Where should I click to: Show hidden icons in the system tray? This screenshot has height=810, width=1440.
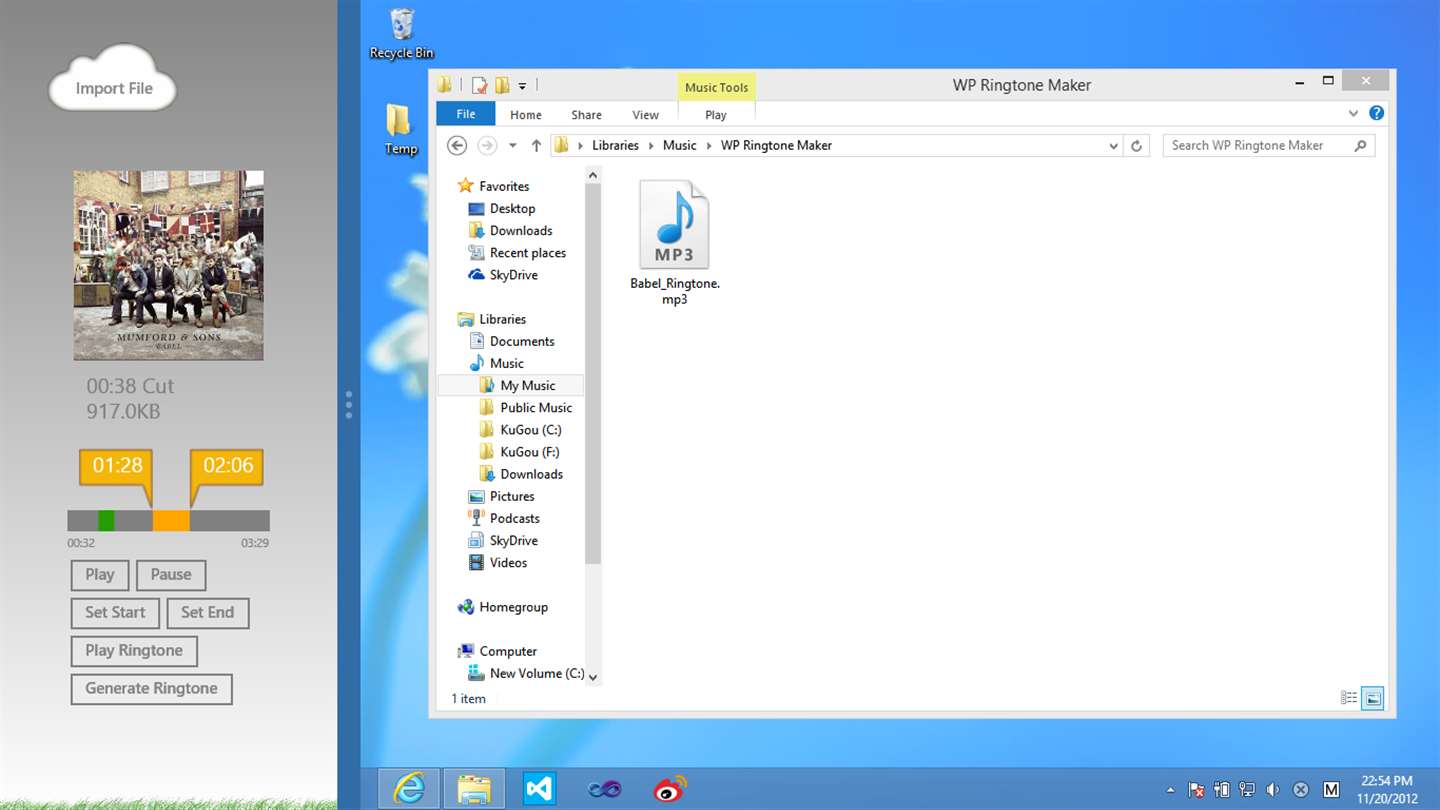click(x=1171, y=790)
